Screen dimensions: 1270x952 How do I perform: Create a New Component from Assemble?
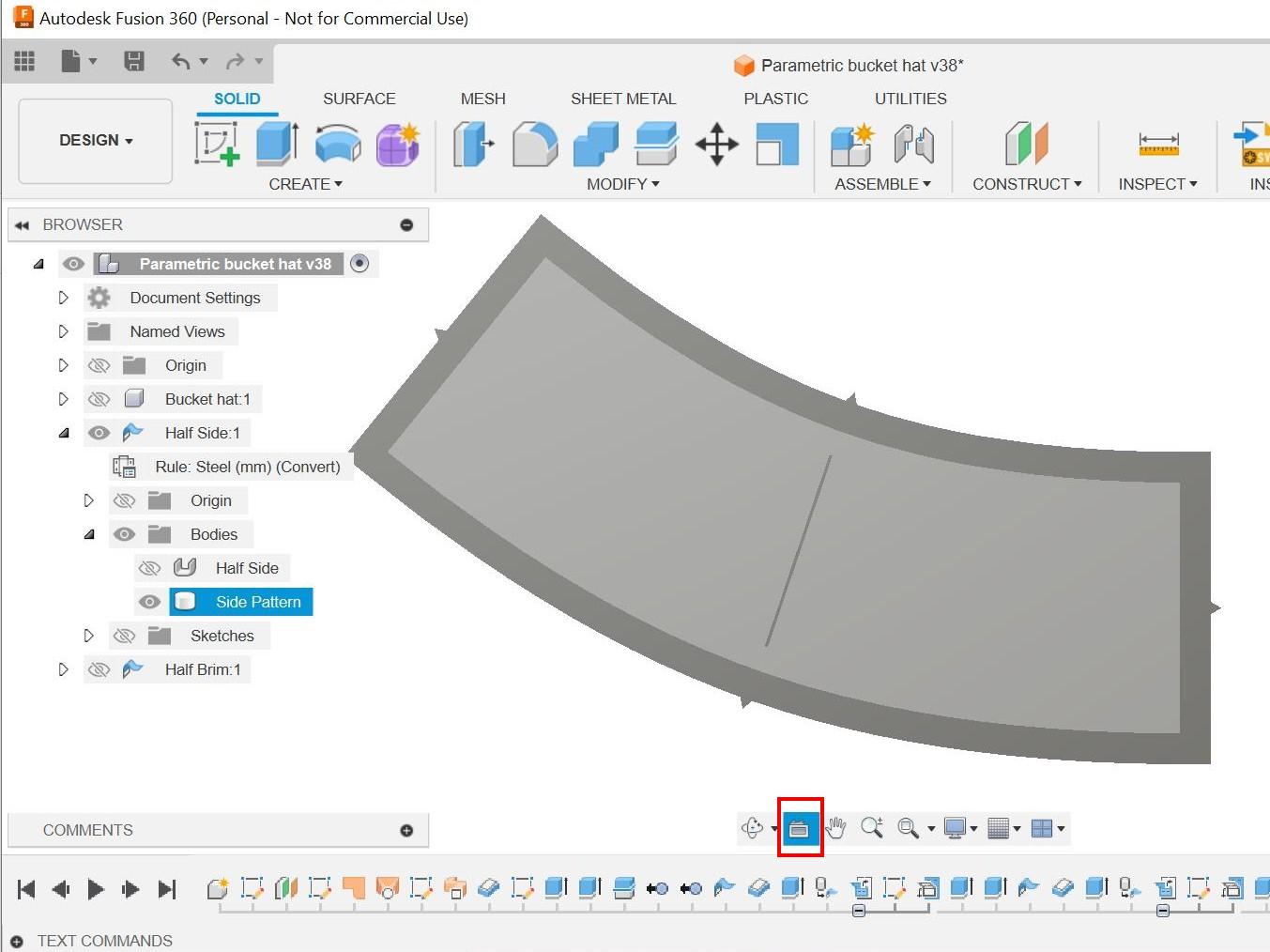(x=852, y=144)
